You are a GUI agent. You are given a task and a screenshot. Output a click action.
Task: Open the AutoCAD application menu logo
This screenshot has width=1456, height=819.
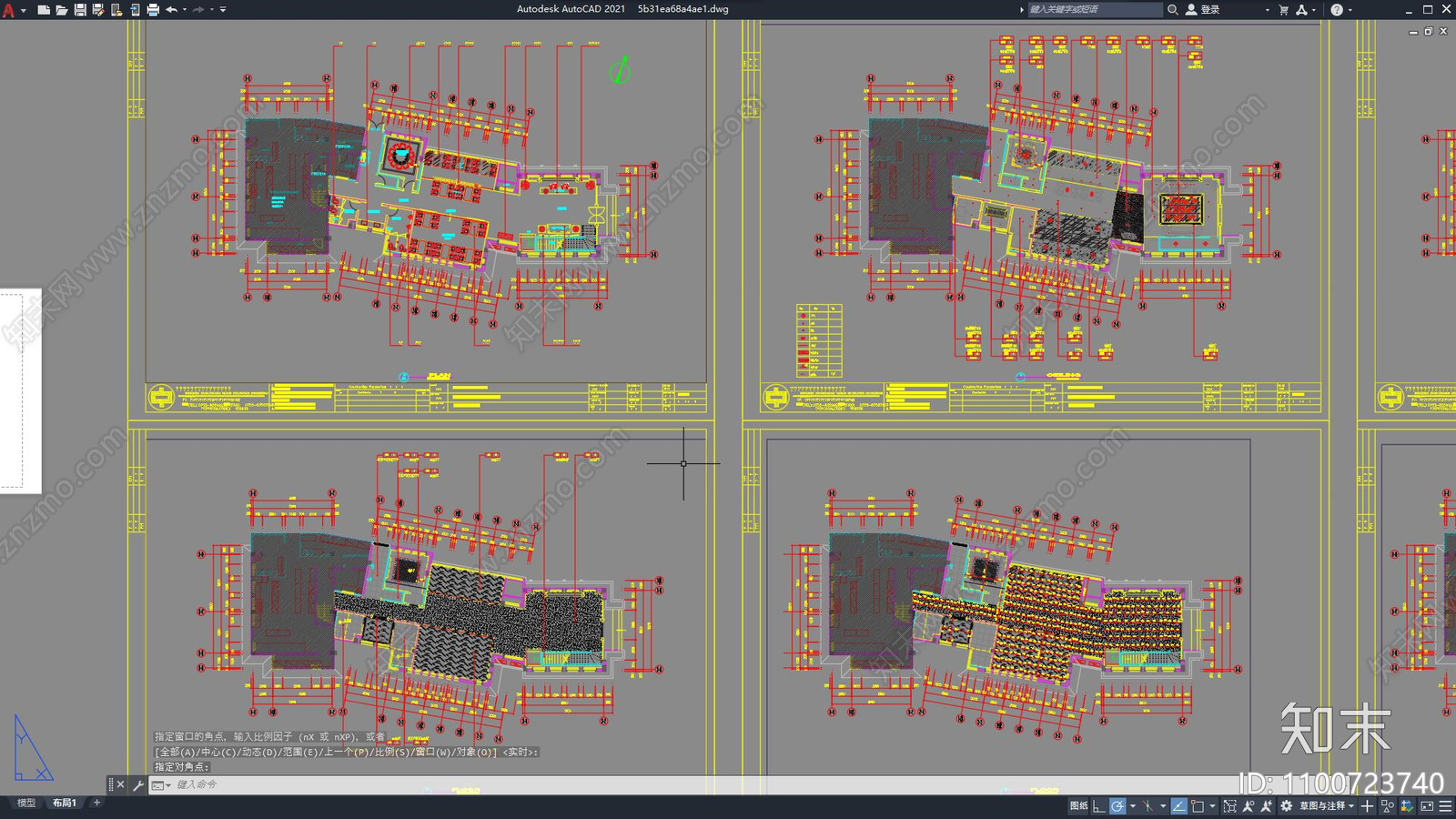9,10
